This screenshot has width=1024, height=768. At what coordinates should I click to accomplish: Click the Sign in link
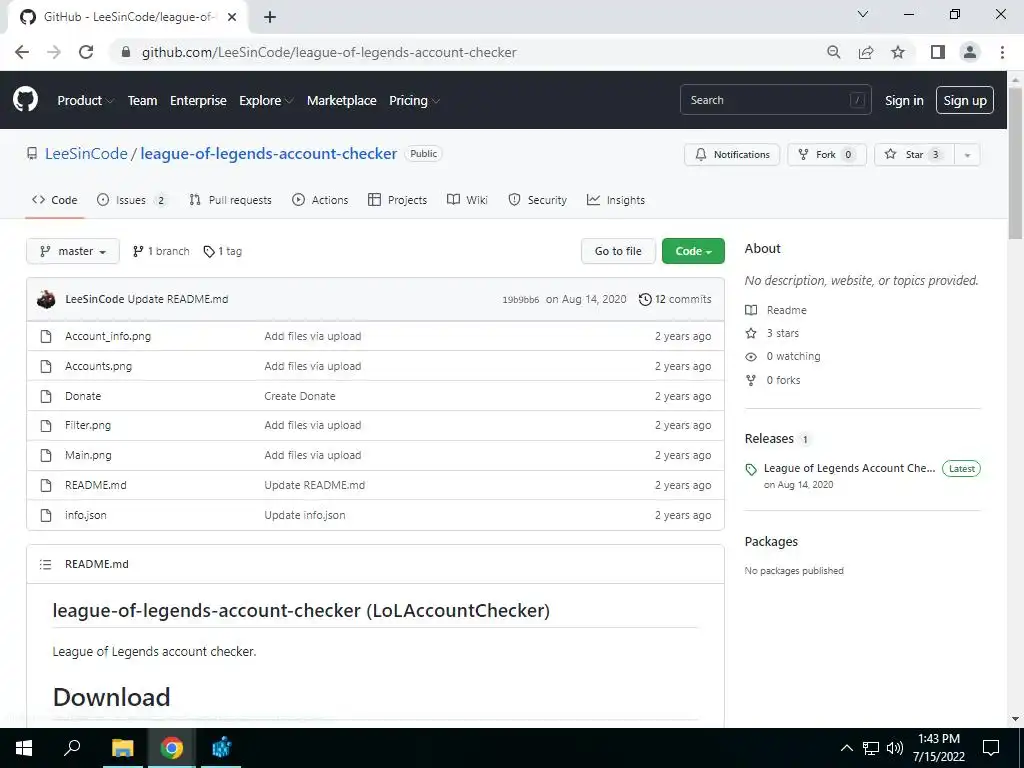(x=904, y=101)
